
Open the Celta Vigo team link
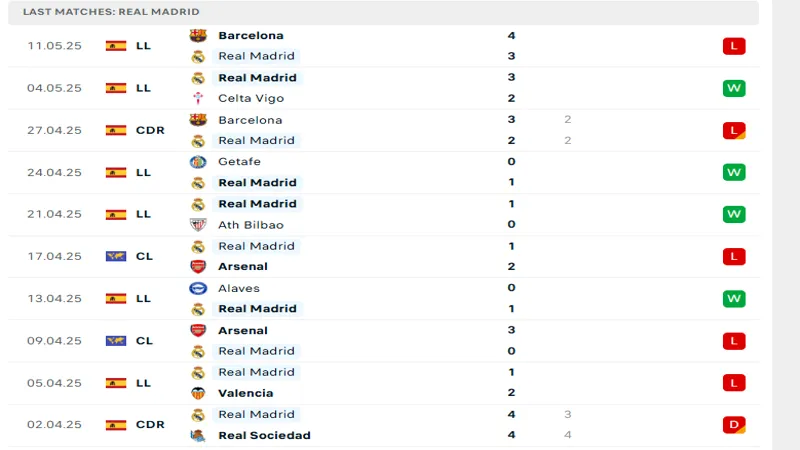pyautogui.click(x=251, y=98)
